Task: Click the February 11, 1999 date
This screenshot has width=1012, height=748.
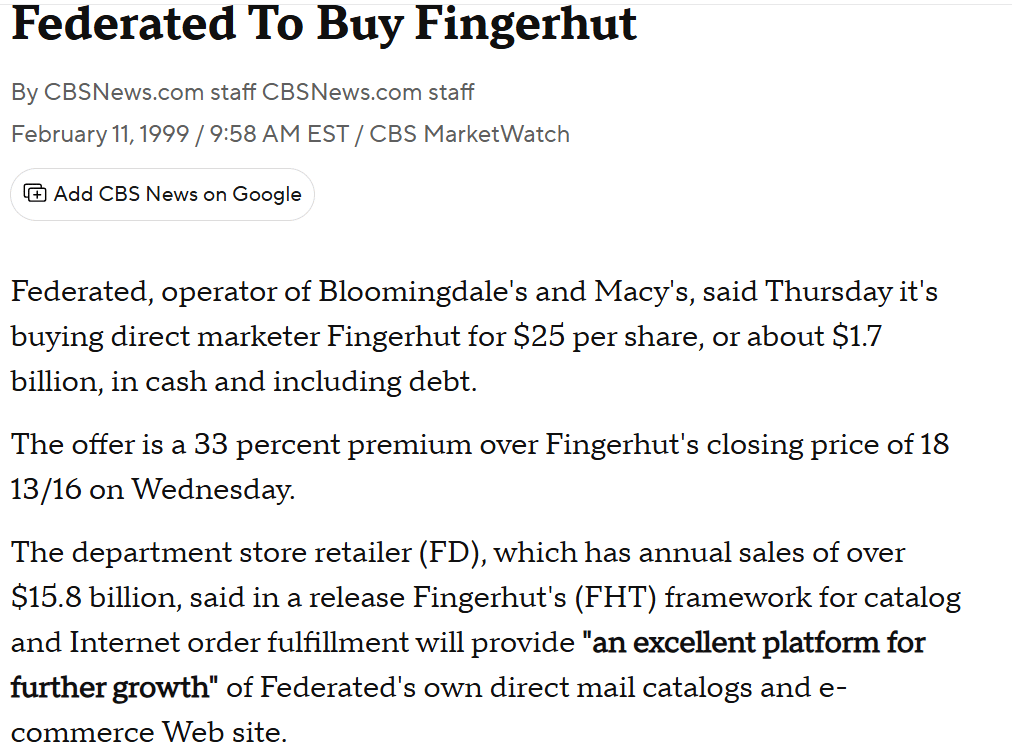Action: pos(100,134)
